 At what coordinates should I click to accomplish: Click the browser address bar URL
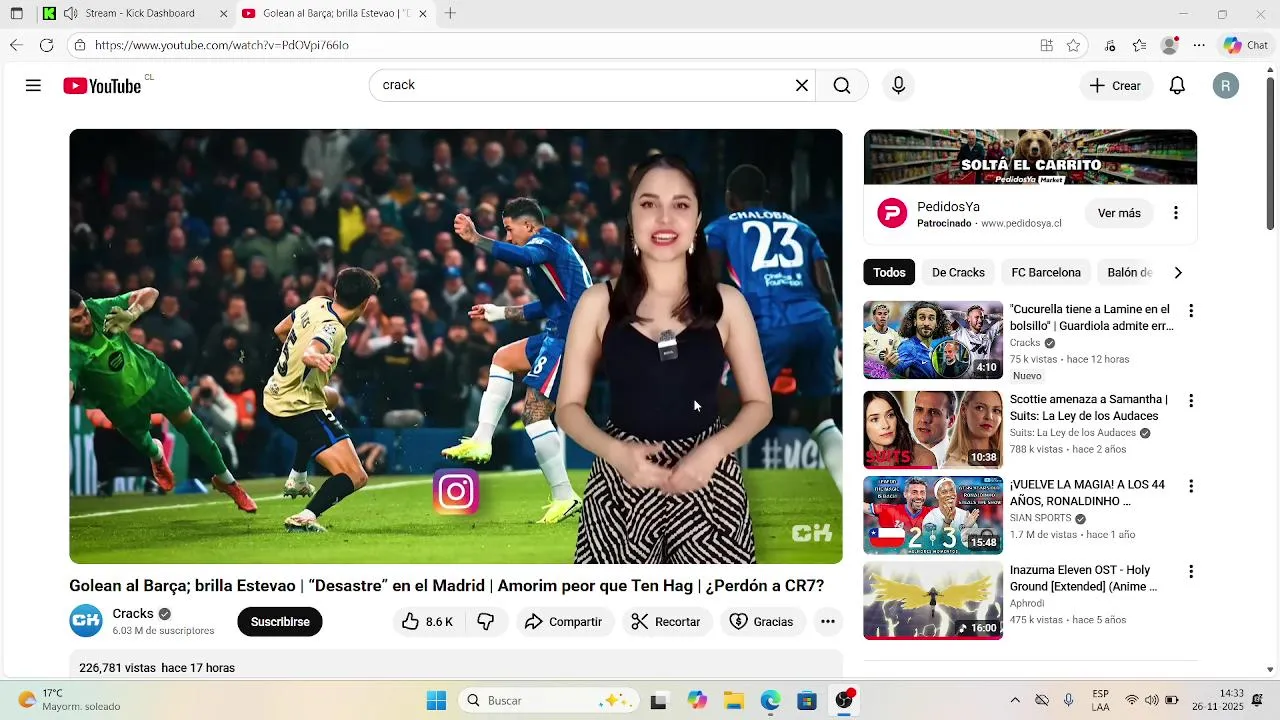click(x=222, y=45)
